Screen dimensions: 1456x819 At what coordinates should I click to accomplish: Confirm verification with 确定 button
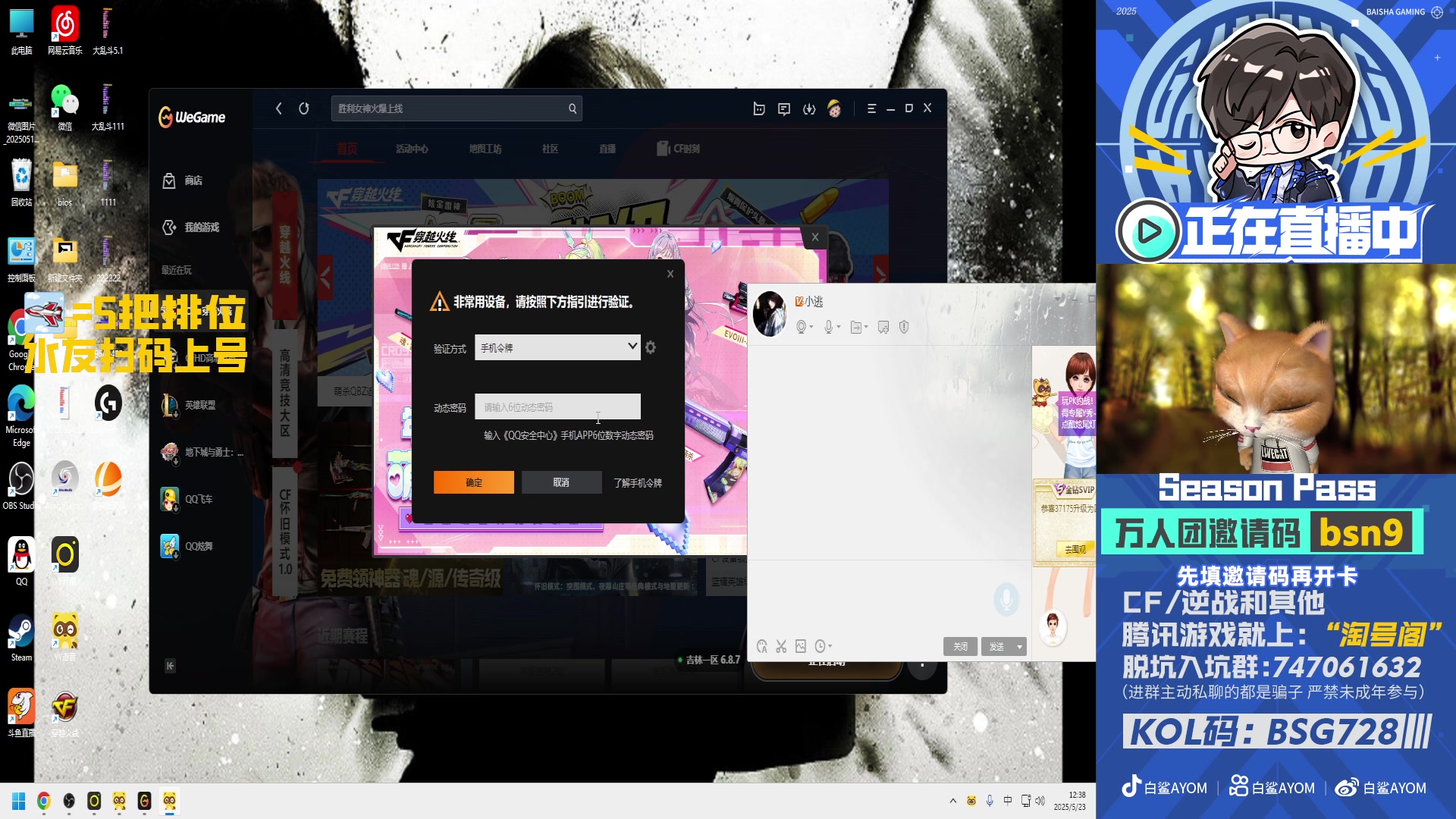point(474,482)
